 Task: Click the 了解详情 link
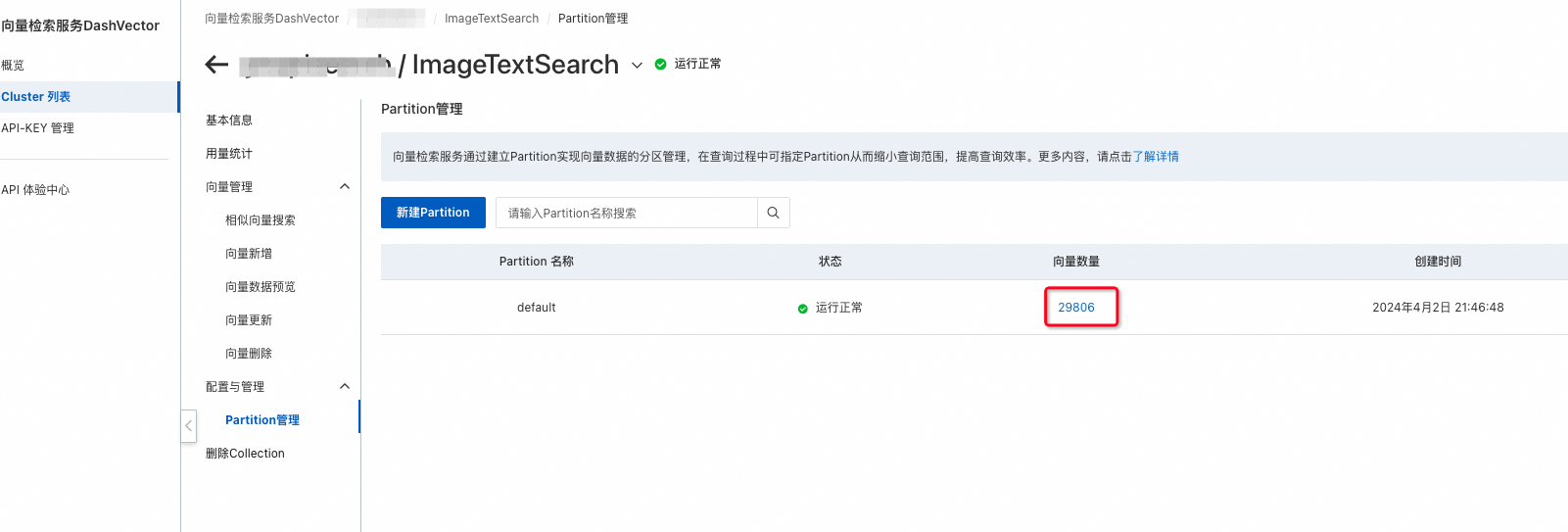1156,156
